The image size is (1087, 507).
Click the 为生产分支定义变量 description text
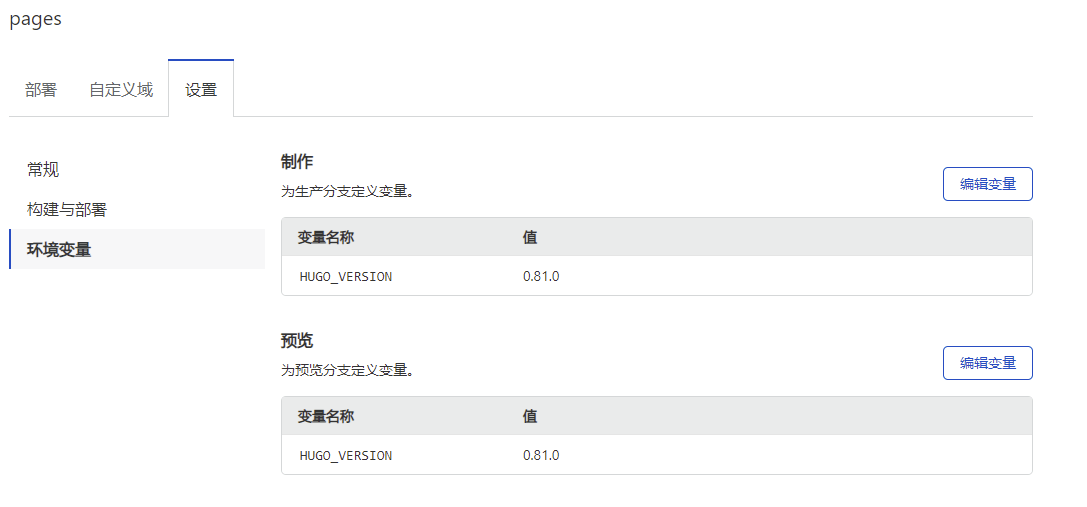[x=347, y=191]
